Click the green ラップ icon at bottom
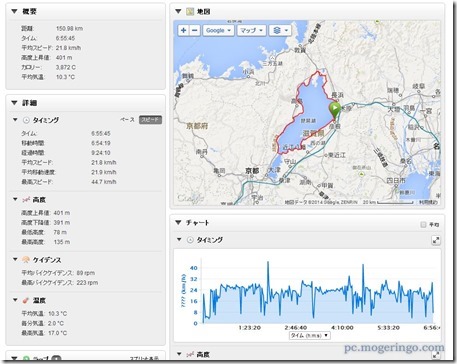 (x=26, y=359)
